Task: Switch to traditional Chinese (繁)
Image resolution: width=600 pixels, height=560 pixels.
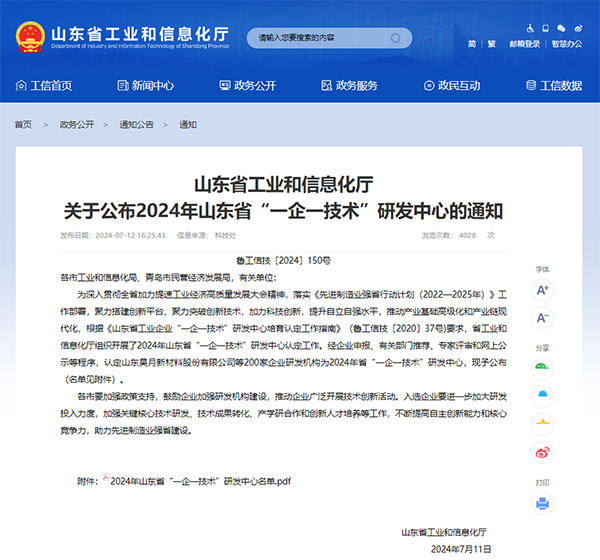Action: click(492, 44)
